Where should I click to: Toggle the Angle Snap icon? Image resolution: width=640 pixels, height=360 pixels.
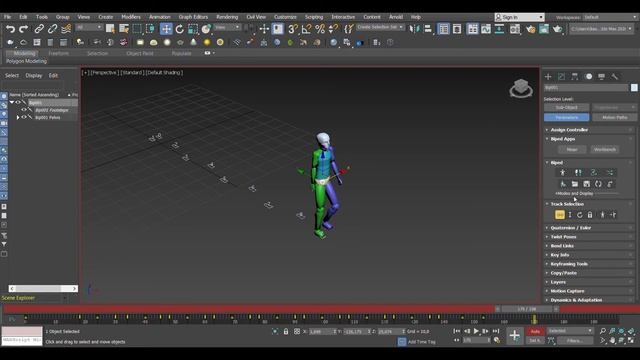306,29
